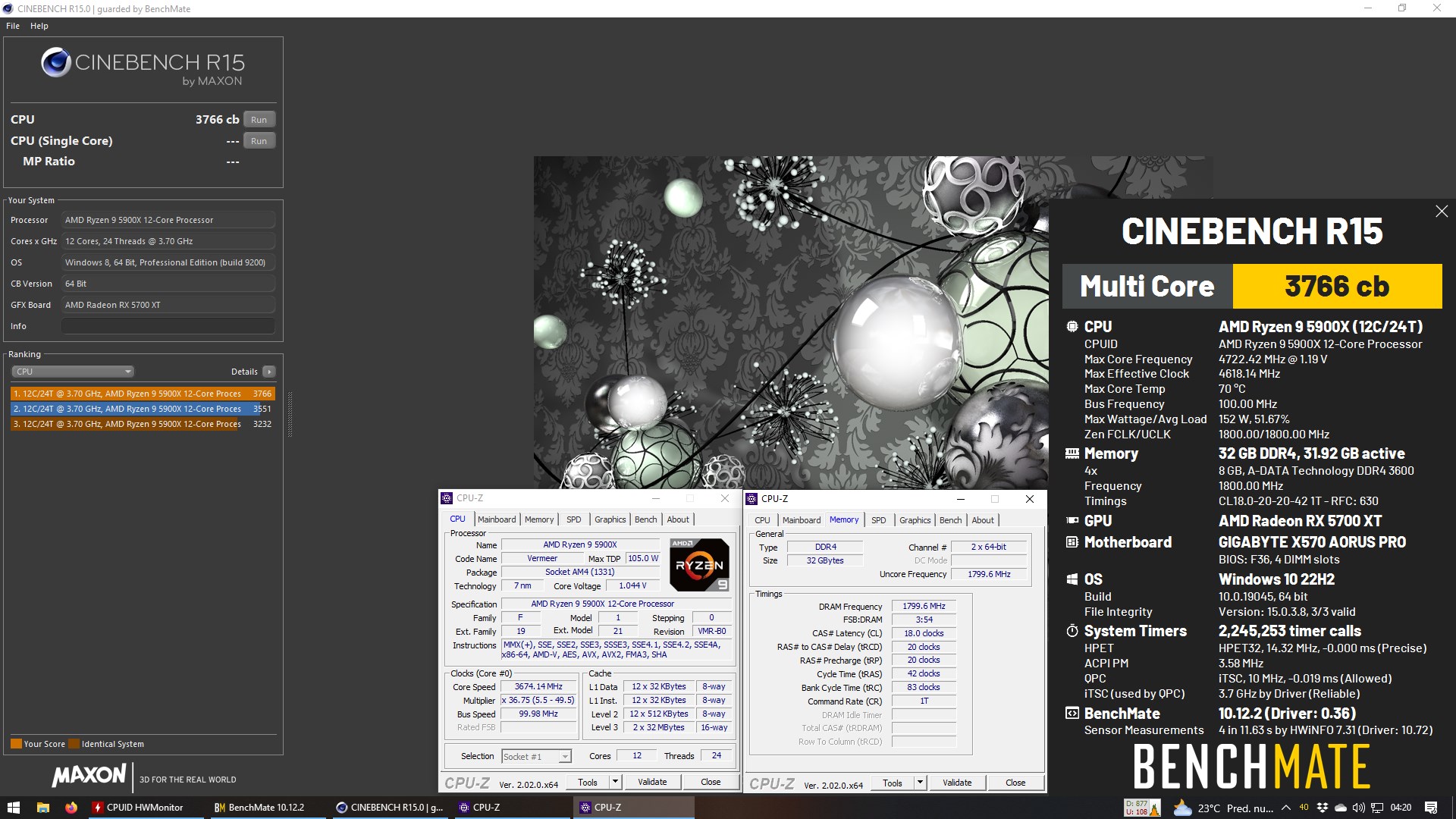Show hidden system tray icons

pyautogui.click(x=1286, y=808)
